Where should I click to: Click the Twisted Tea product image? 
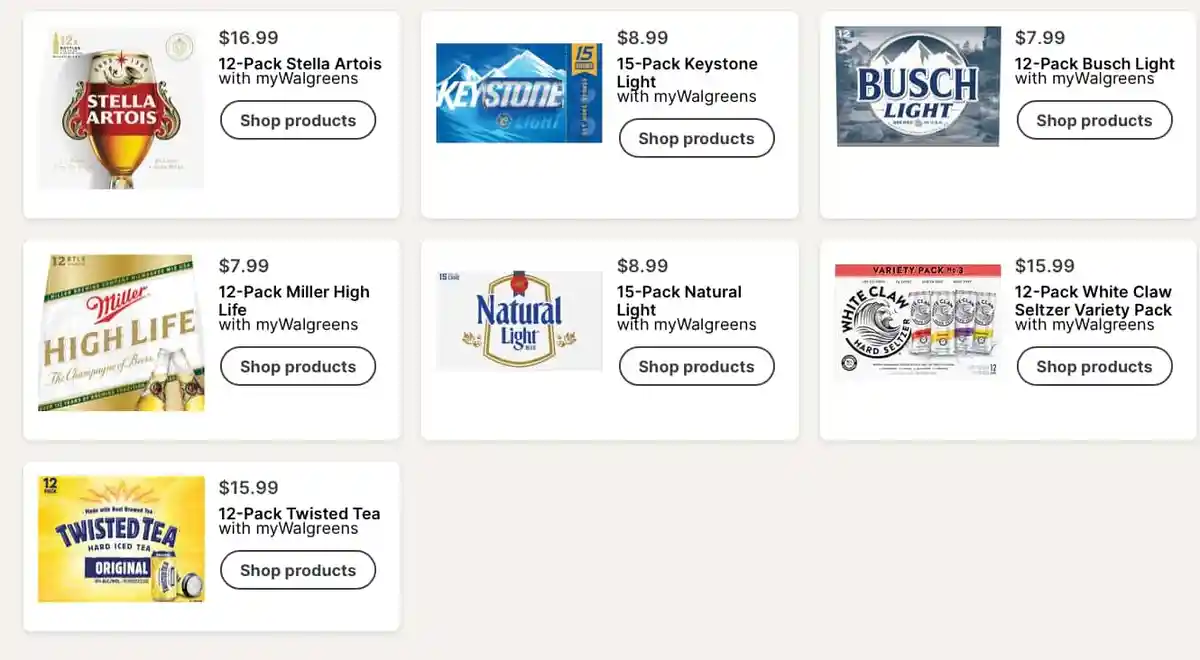click(x=121, y=539)
